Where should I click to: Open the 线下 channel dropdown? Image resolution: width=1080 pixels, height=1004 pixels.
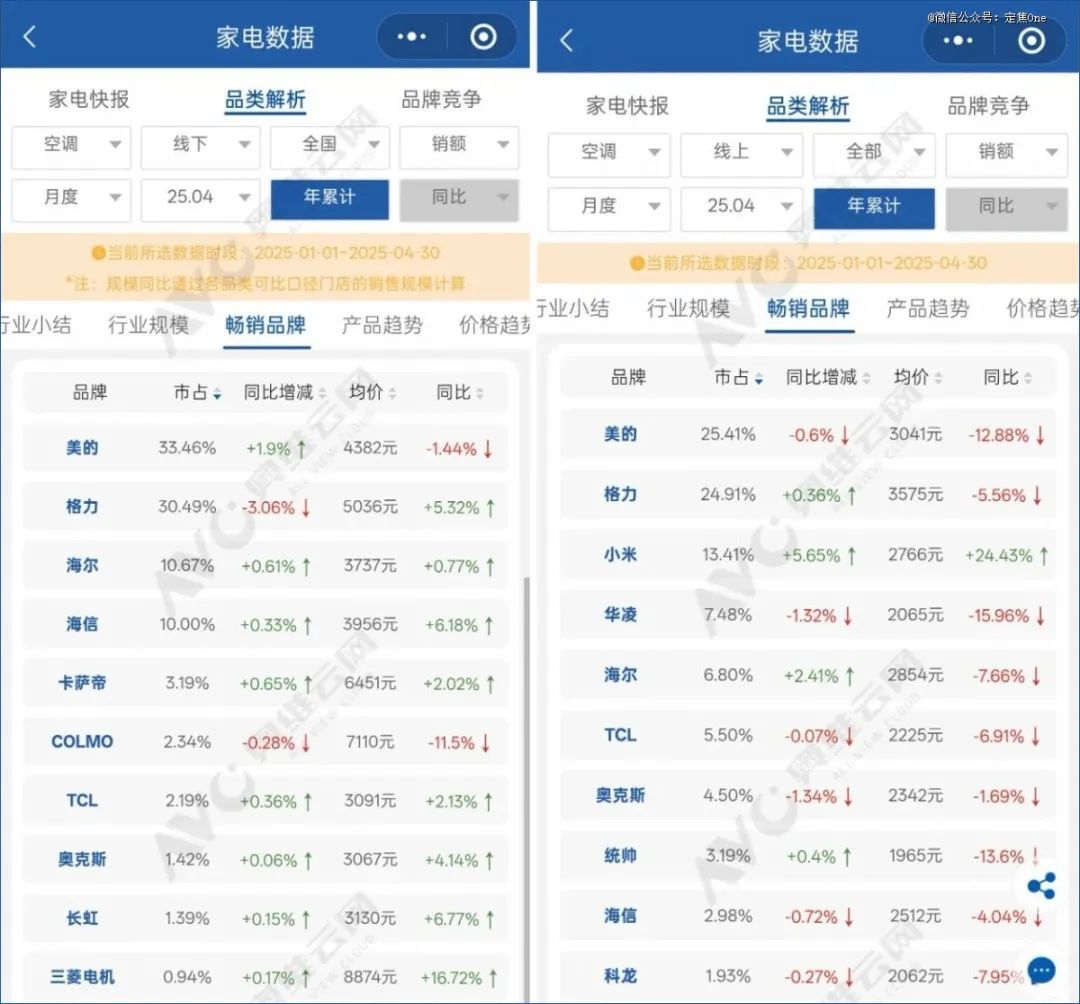[x=200, y=145]
